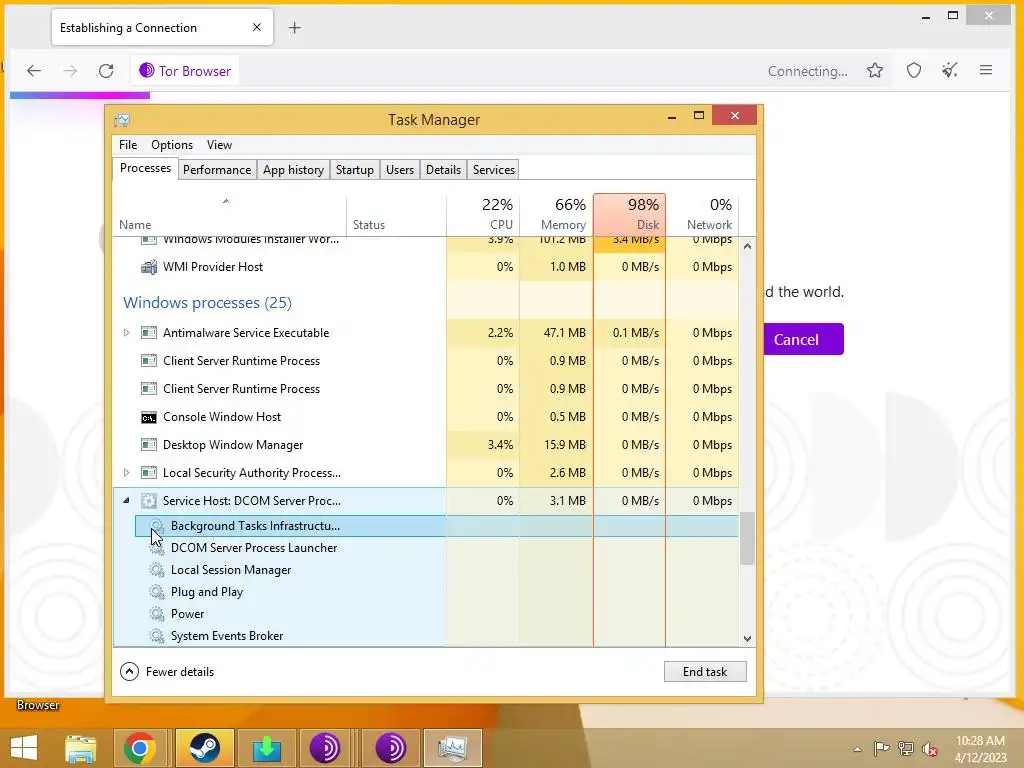Open the Action Center flag icon
The height and width of the screenshot is (768, 1024).
tap(882, 749)
